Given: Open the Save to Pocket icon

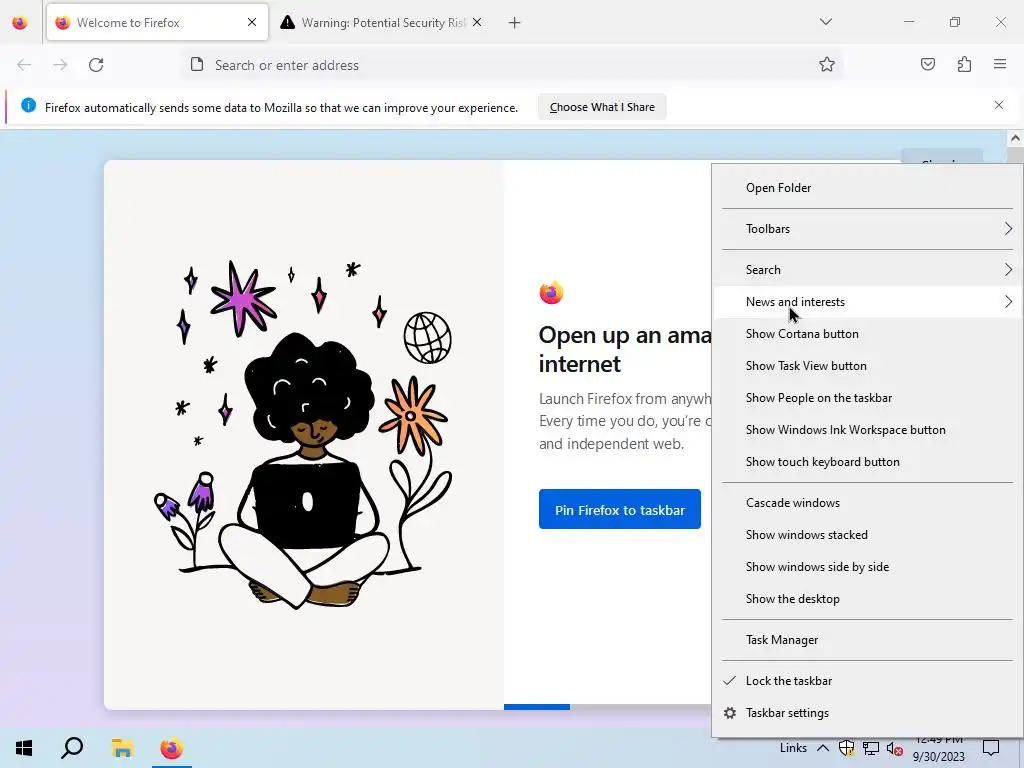Looking at the screenshot, I should (928, 65).
